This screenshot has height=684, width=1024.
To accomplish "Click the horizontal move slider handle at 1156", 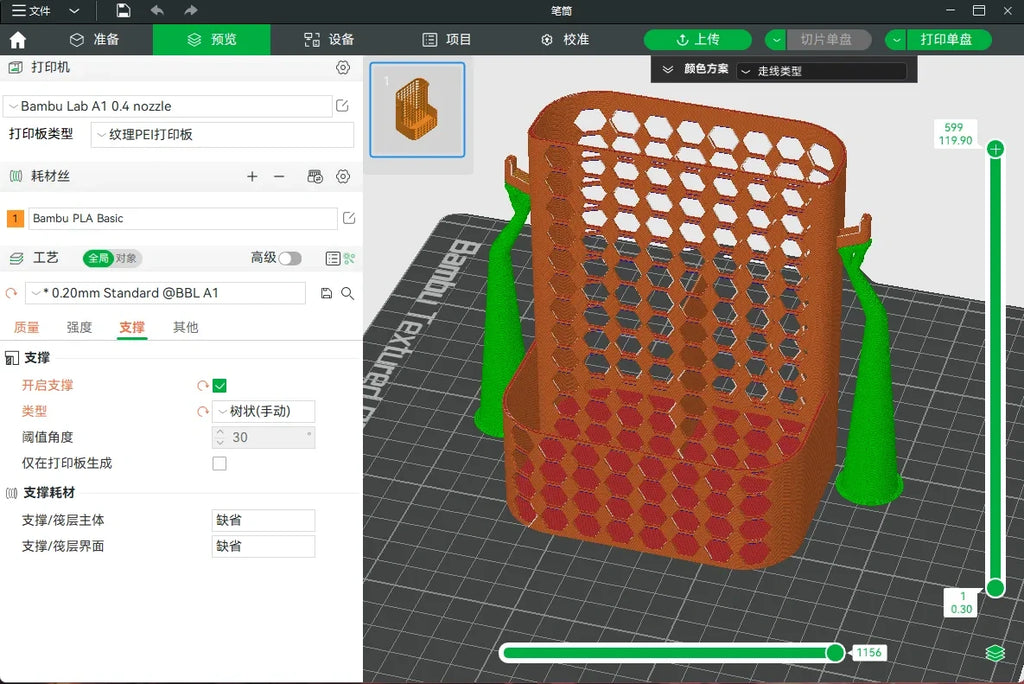I will [835, 653].
